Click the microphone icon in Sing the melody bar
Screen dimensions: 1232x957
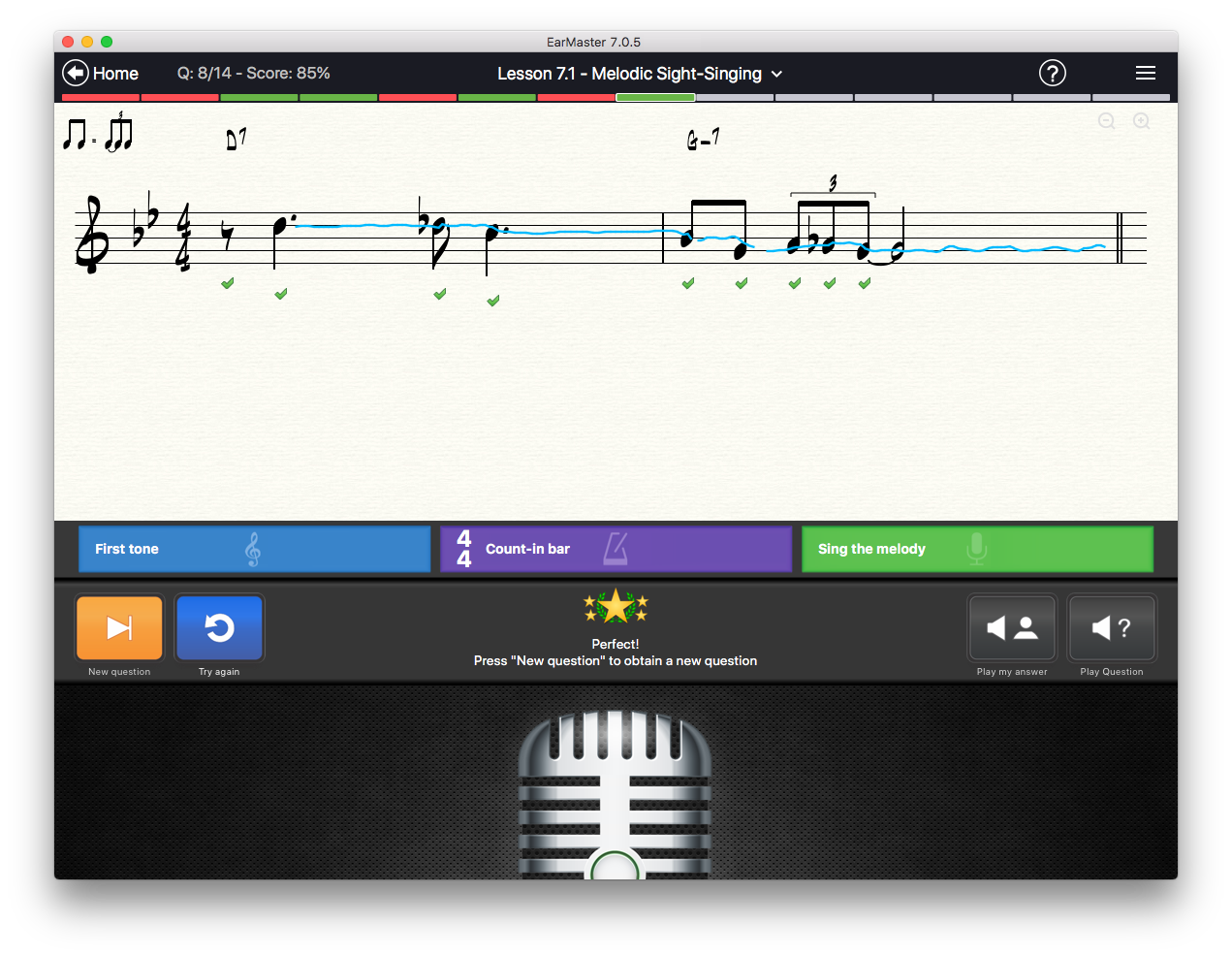point(976,549)
